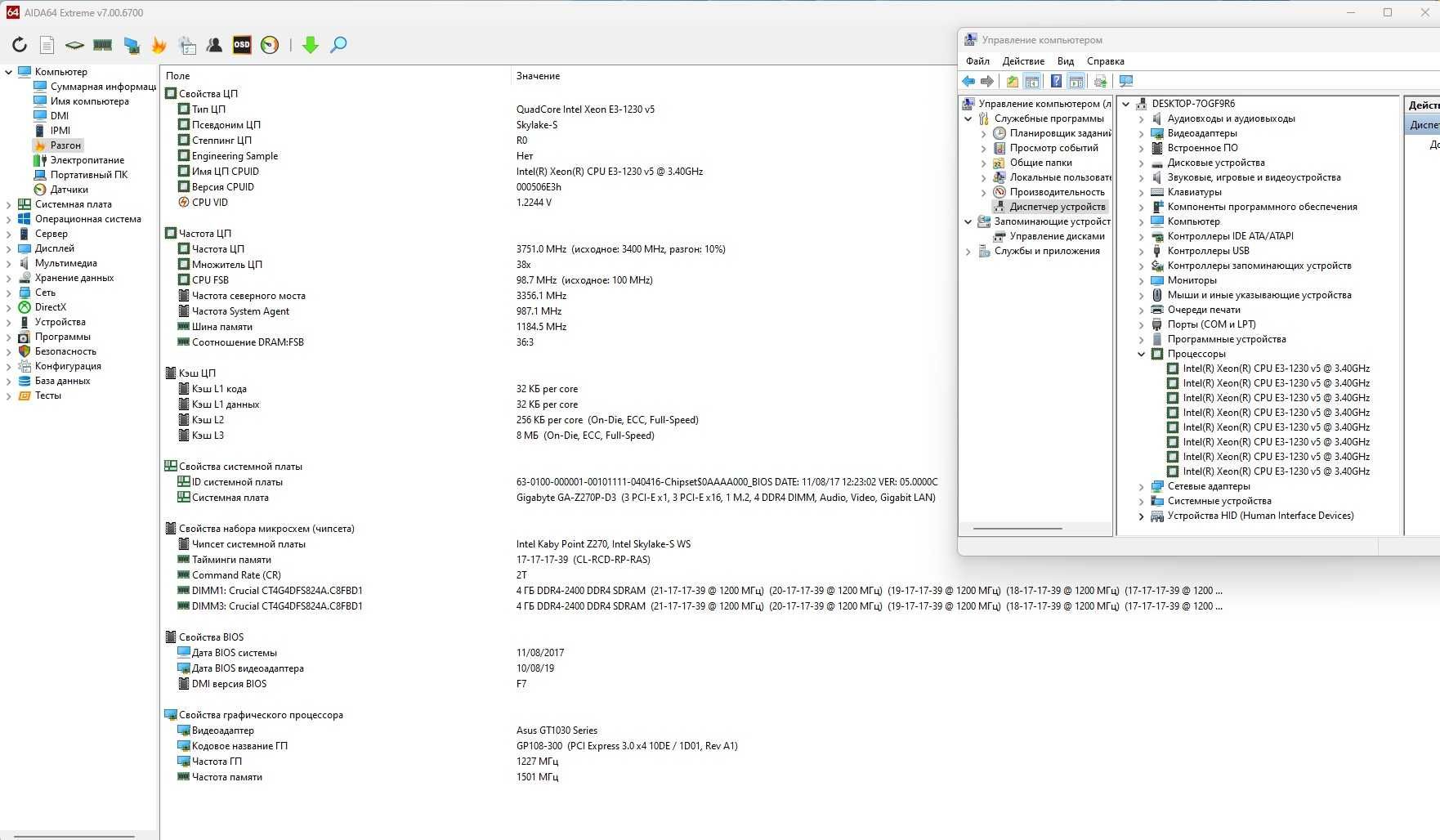Collapse Процессоры node in Device Manager
Viewport: 1440px width, 840px height.
coord(1142,354)
